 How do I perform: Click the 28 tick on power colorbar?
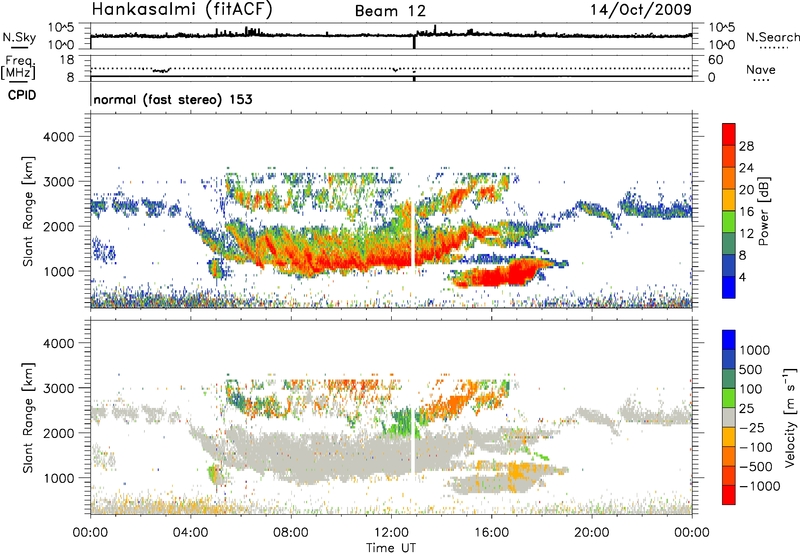tap(746, 146)
